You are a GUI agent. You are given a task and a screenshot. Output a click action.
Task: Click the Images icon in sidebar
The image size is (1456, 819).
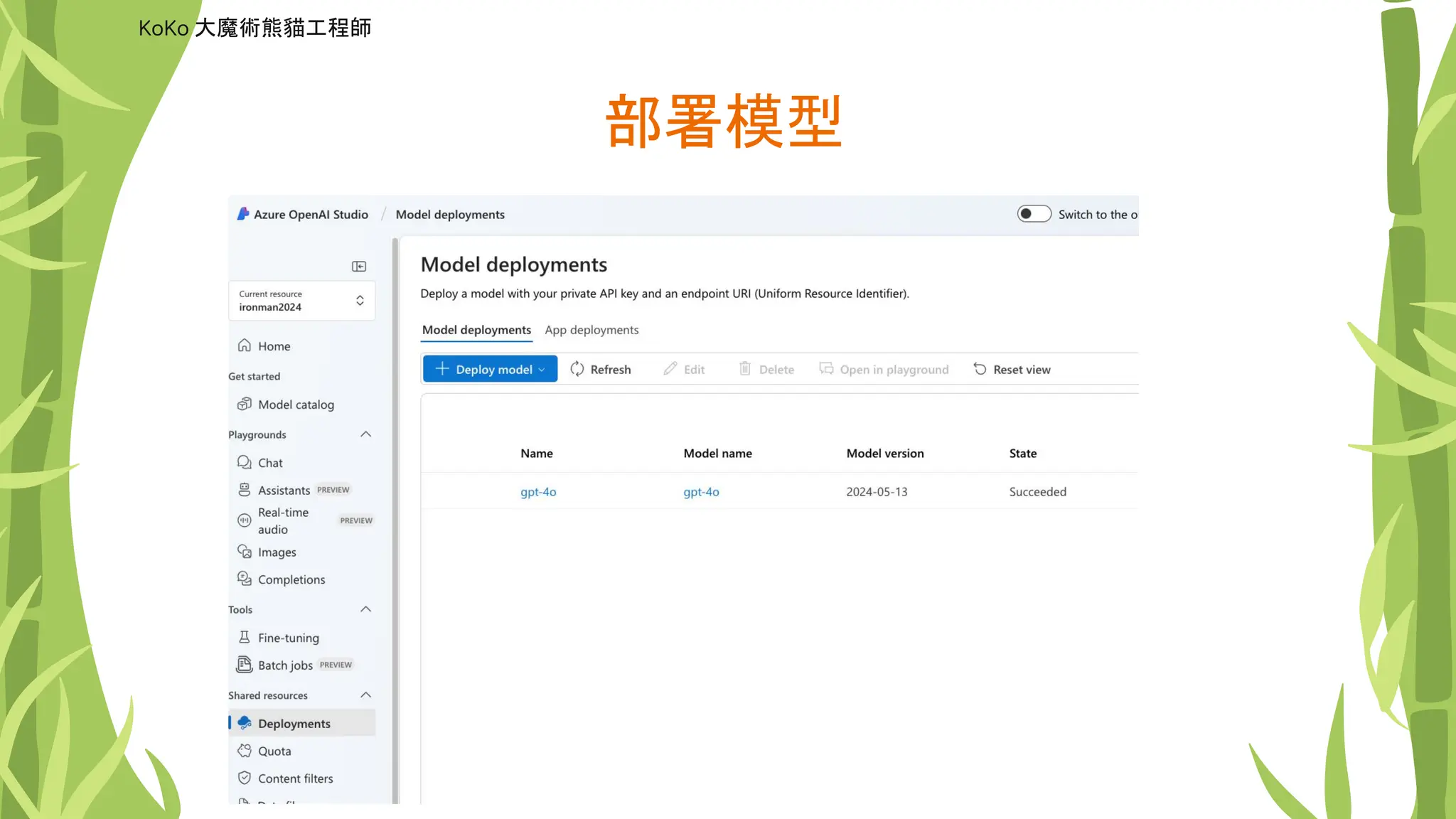pos(244,552)
